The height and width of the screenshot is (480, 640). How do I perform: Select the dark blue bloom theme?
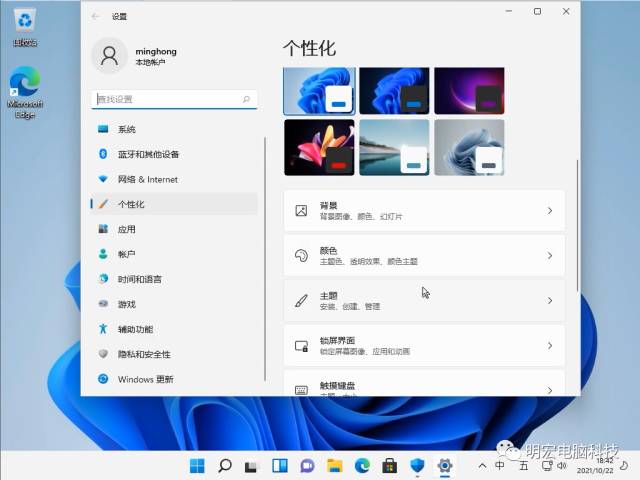click(x=394, y=91)
